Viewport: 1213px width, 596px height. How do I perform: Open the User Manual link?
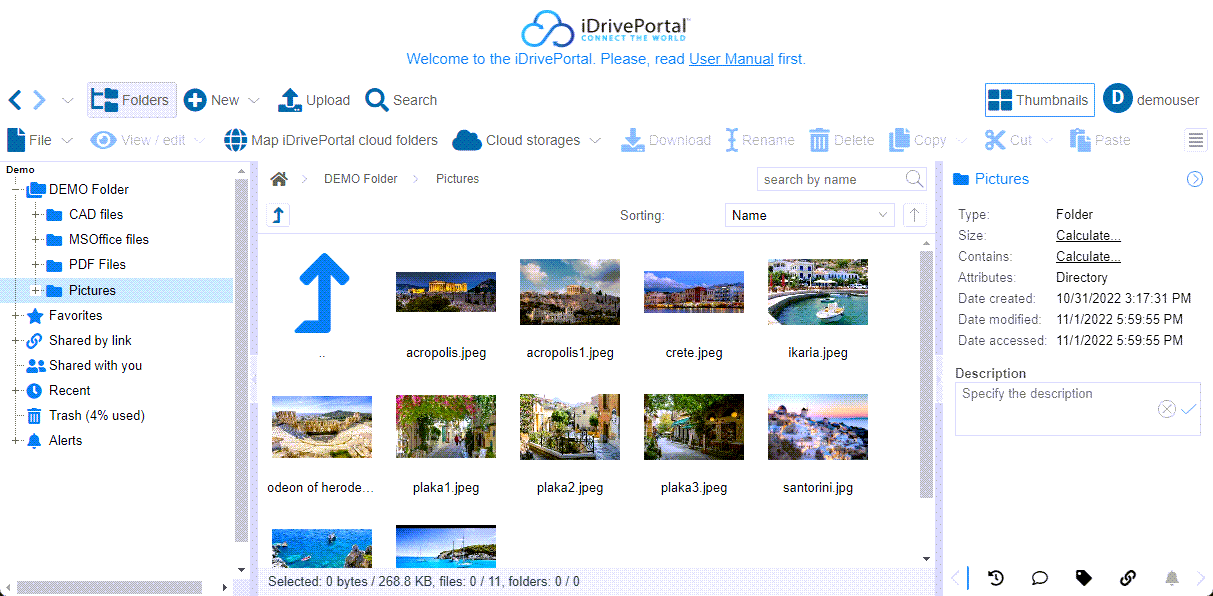(x=731, y=59)
